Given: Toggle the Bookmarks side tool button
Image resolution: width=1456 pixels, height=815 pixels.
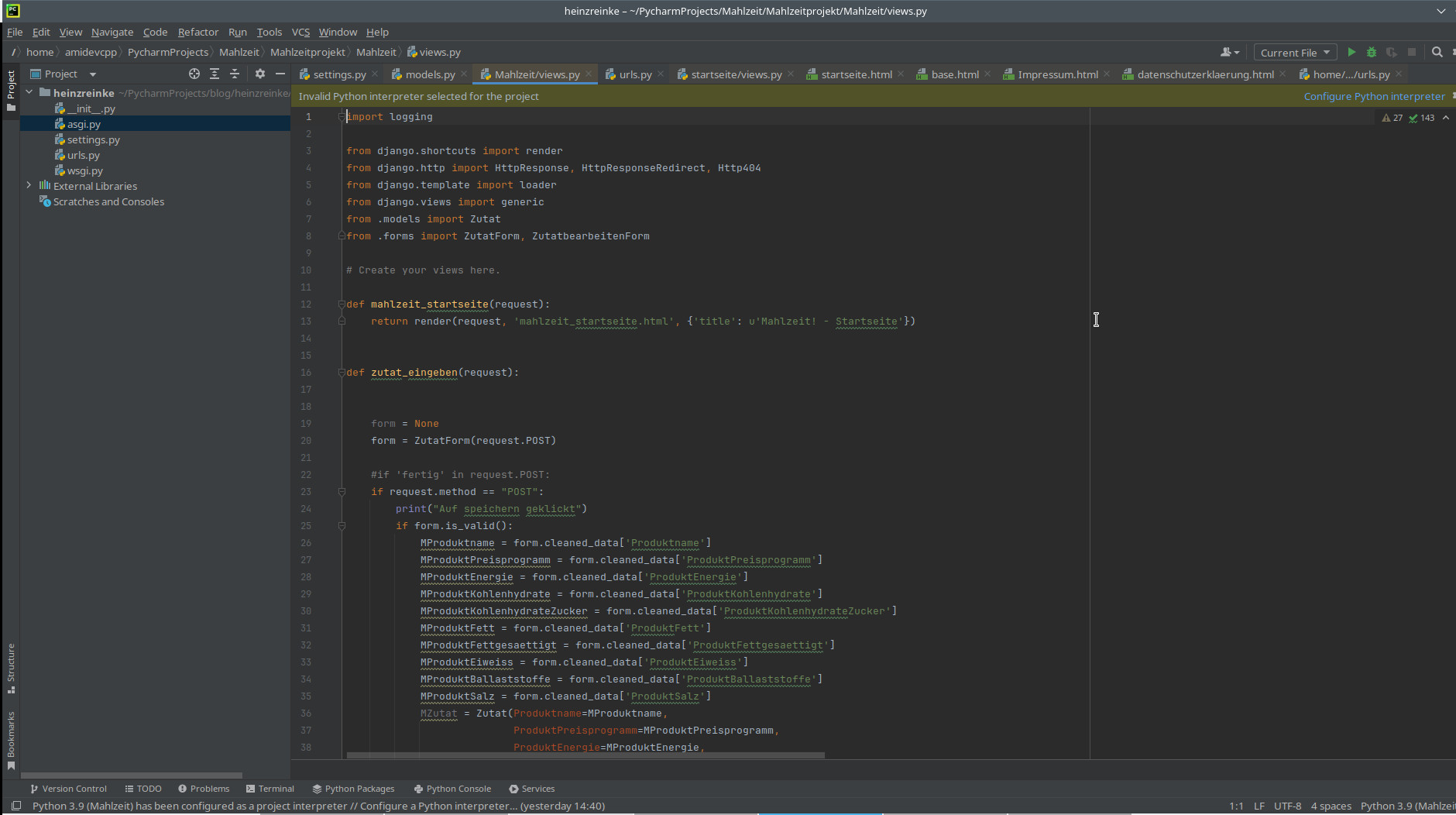Looking at the screenshot, I should [x=11, y=741].
